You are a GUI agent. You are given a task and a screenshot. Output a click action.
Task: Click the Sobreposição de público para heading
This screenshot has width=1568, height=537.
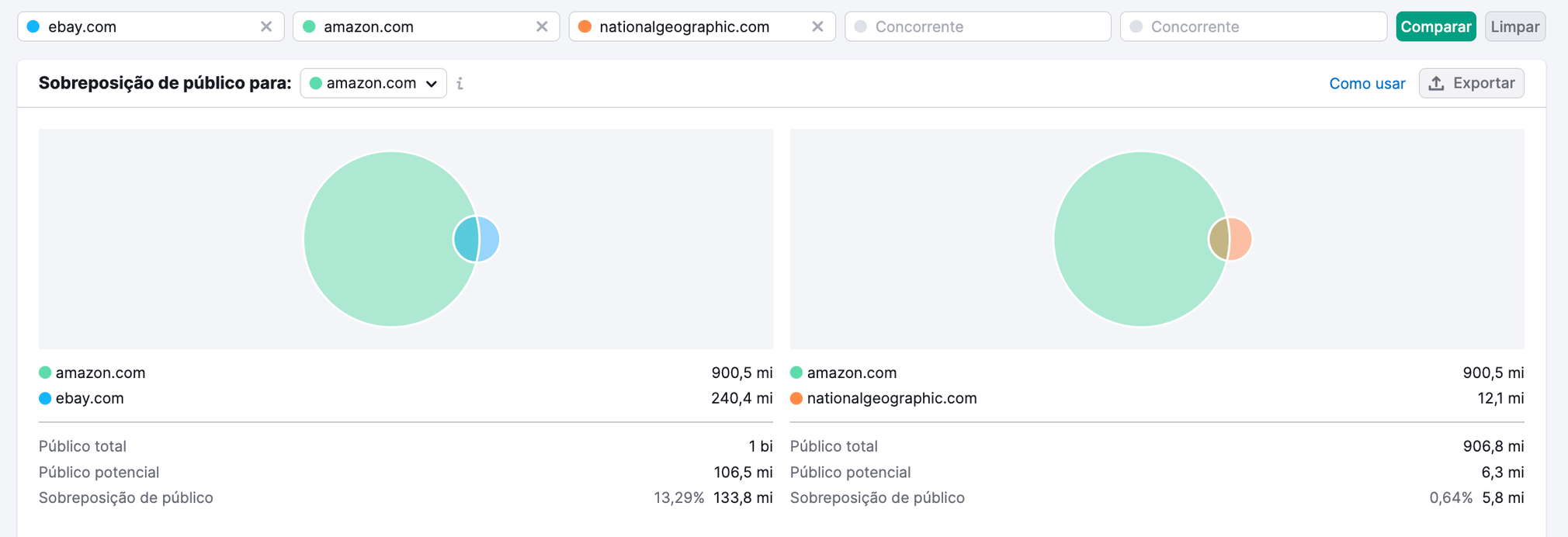click(x=165, y=83)
